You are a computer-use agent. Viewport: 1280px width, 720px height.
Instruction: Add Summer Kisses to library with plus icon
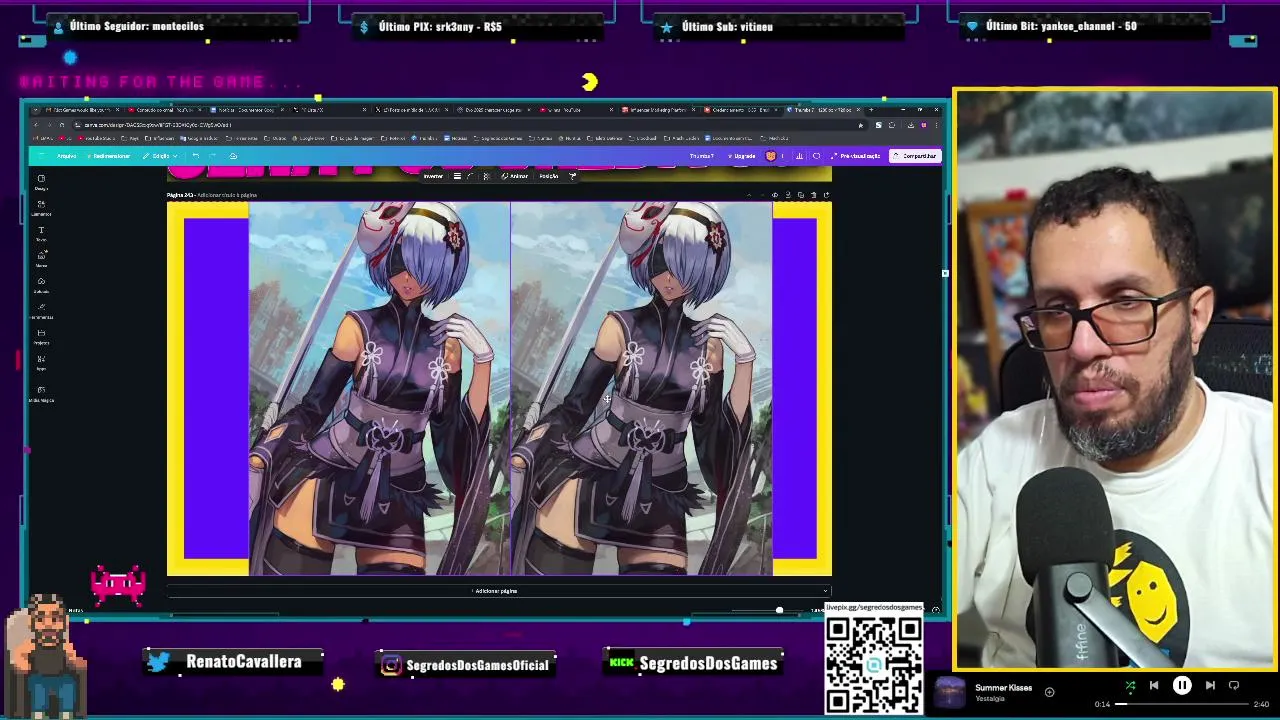coord(1049,692)
